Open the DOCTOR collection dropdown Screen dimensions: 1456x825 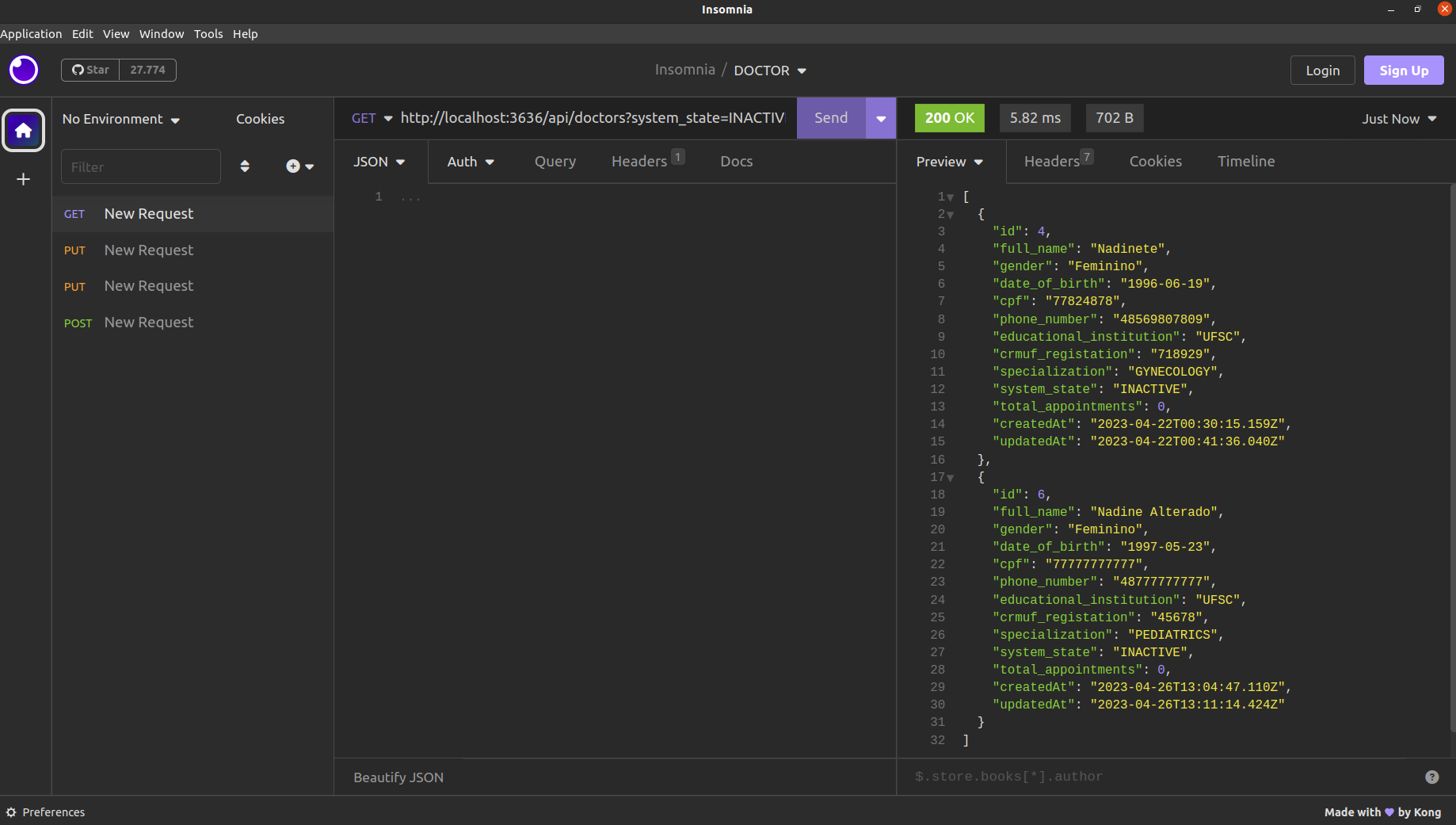(x=770, y=71)
